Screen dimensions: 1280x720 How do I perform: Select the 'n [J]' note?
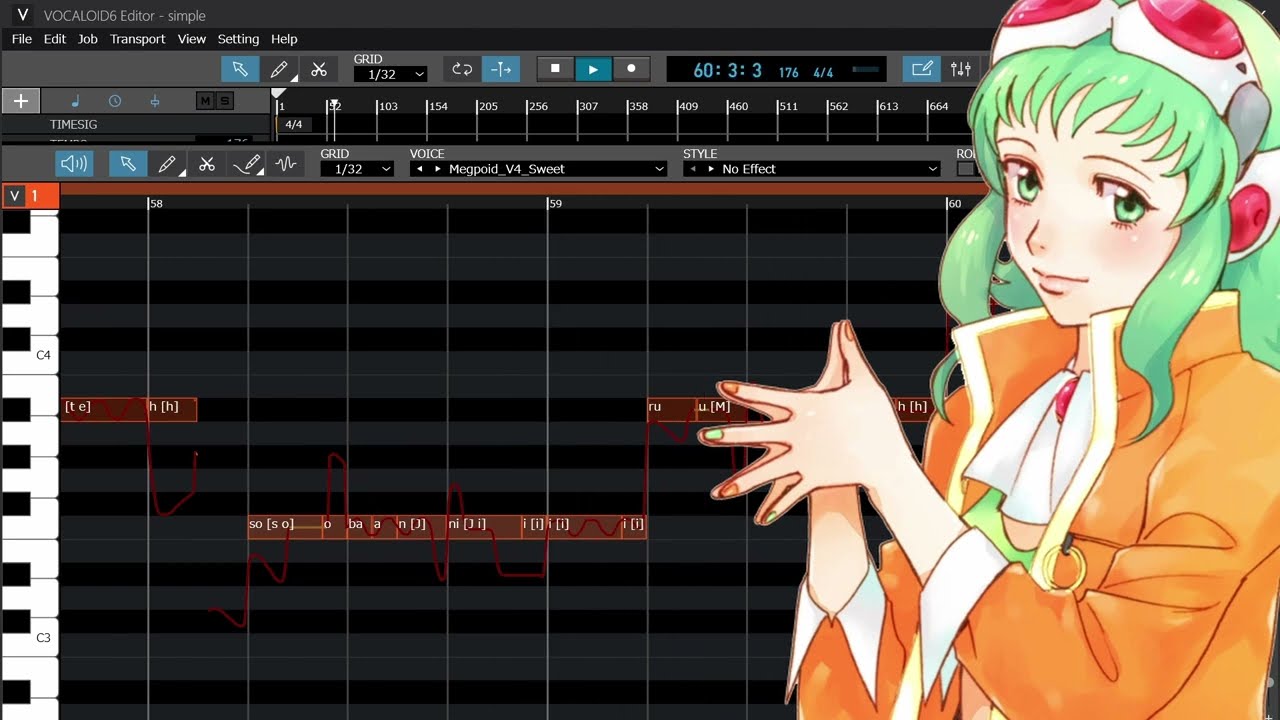tap(422, 527)
